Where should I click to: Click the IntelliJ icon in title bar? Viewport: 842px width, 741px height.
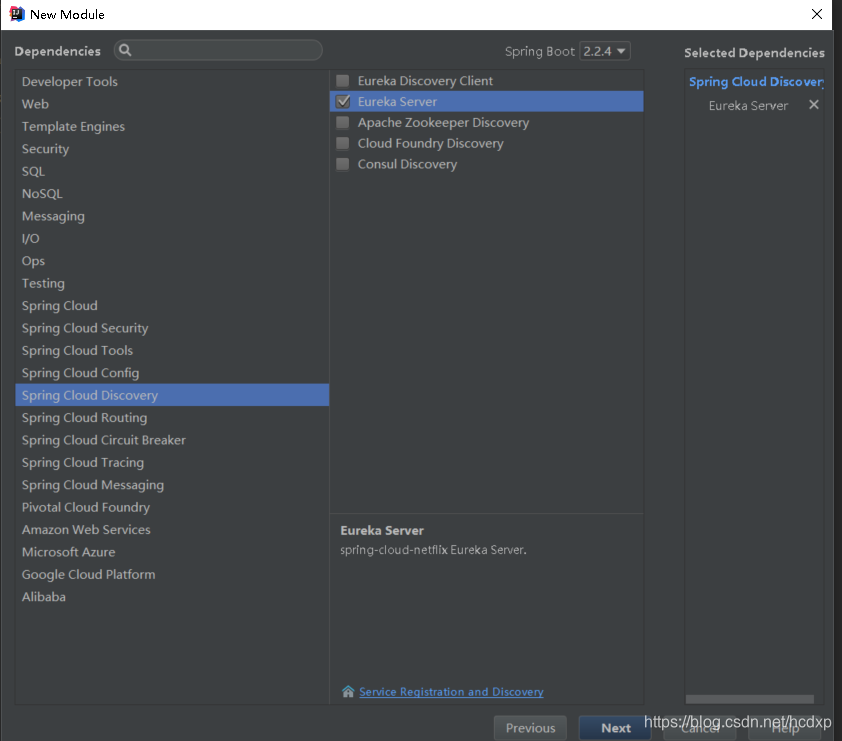(17, 14)
